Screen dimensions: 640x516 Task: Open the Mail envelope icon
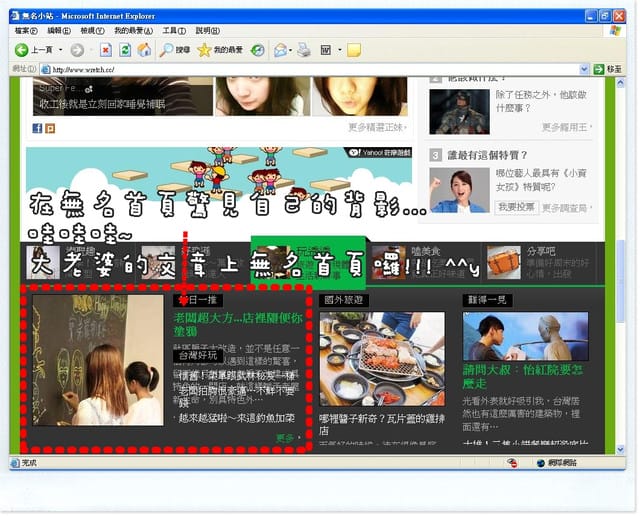280,50
